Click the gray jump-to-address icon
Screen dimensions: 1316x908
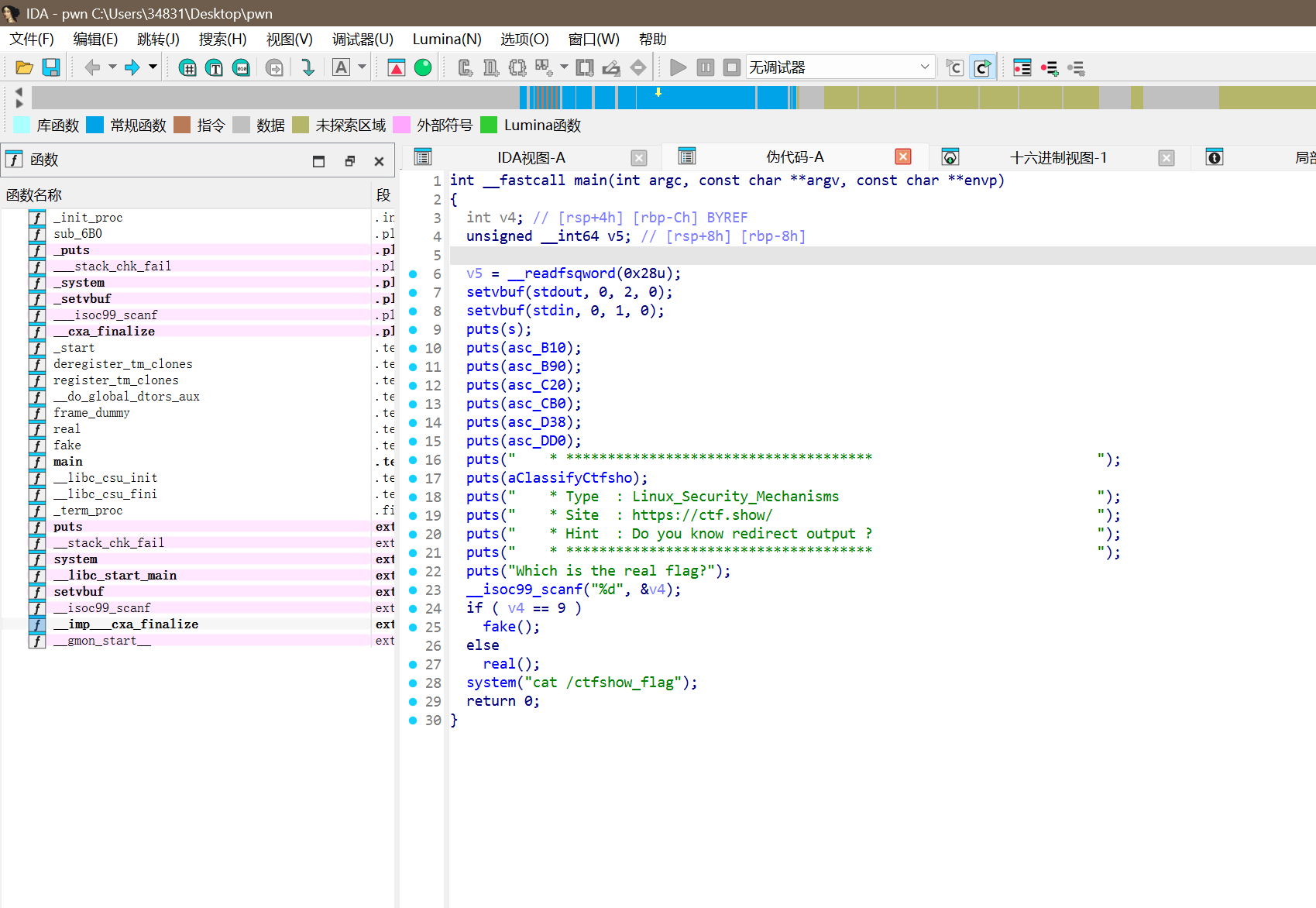tap(274, 68)
